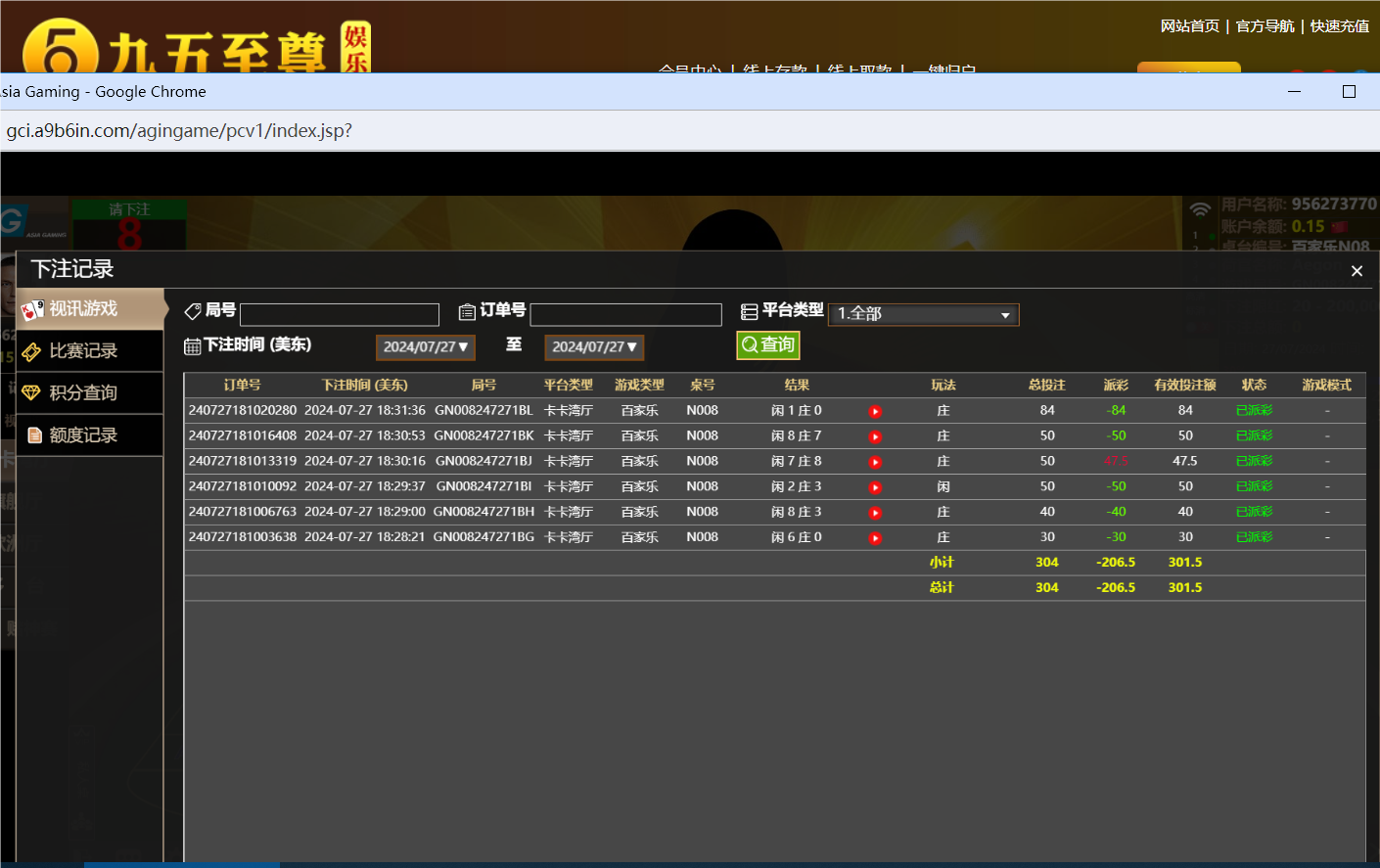Open the 积分查询 tab

90,393
